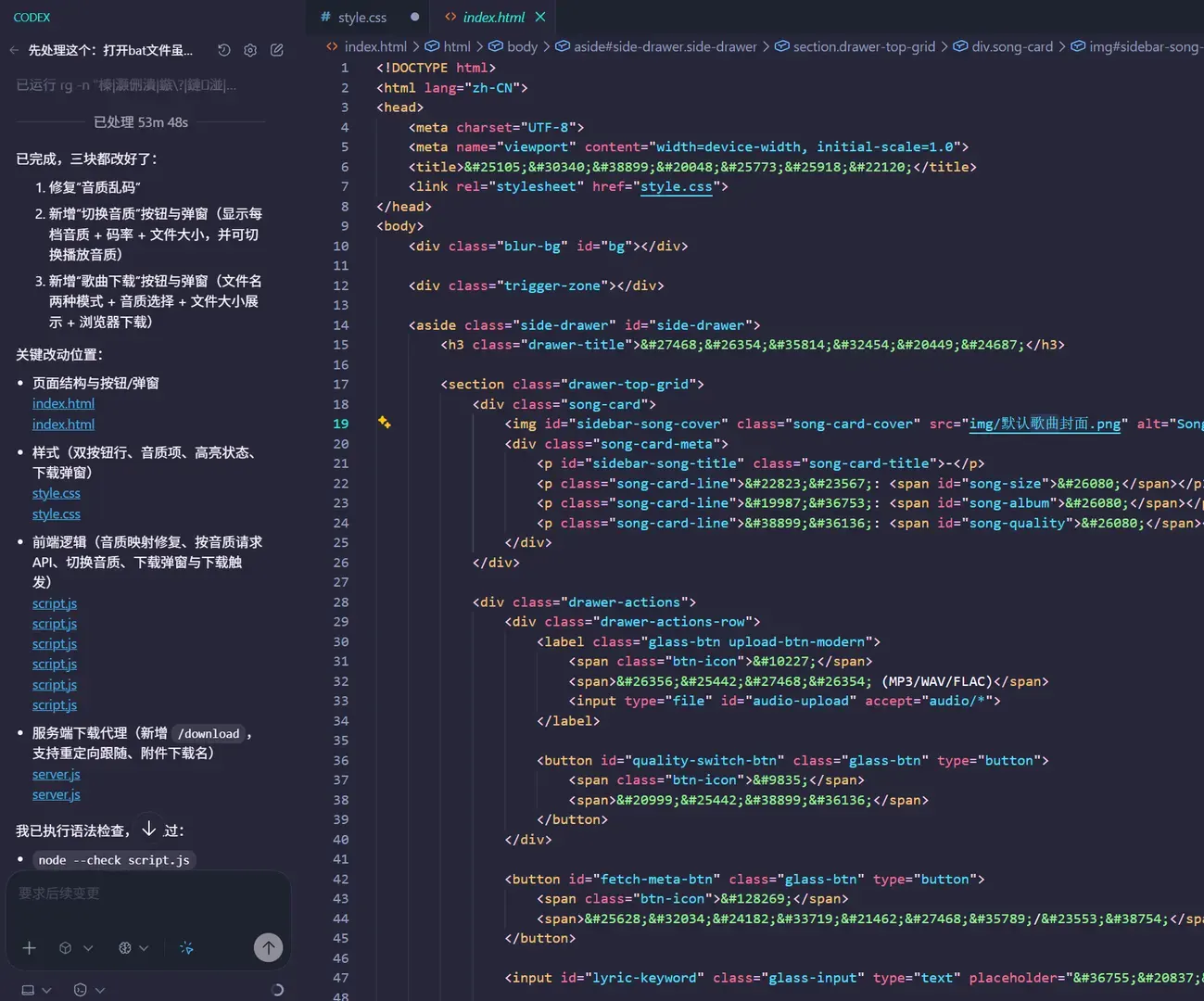Click the plus attach icon in chat box
Screen dimensions: 1204x1001
click(30, 947)
